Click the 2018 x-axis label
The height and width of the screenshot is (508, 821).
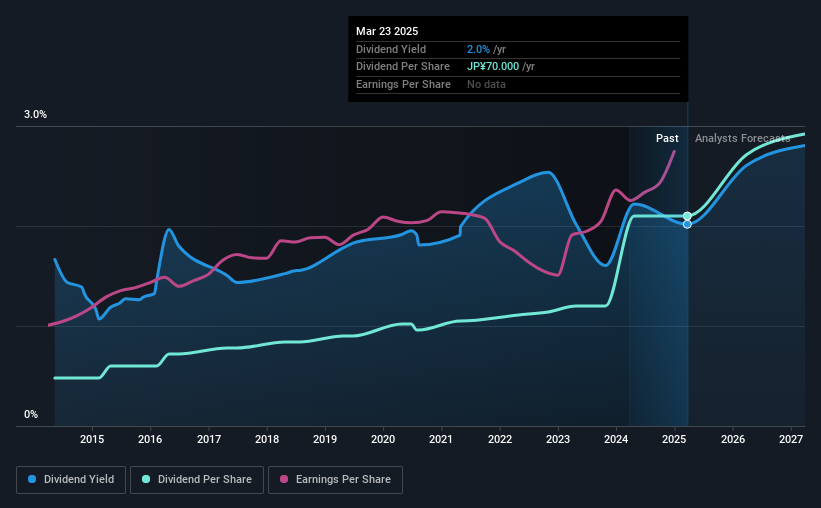[x=267, y=439]
